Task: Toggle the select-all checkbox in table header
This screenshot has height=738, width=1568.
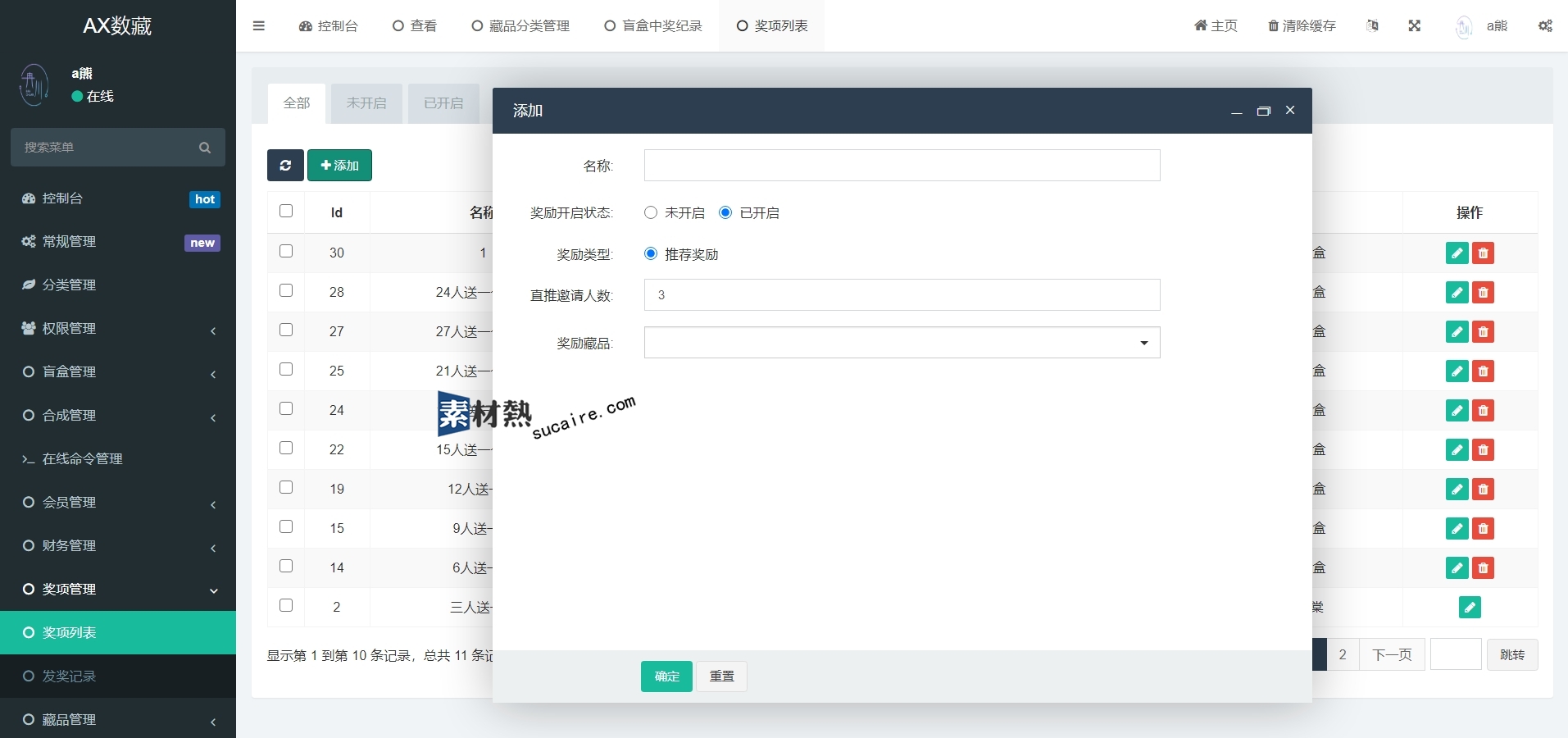Action: coord(286,211)
